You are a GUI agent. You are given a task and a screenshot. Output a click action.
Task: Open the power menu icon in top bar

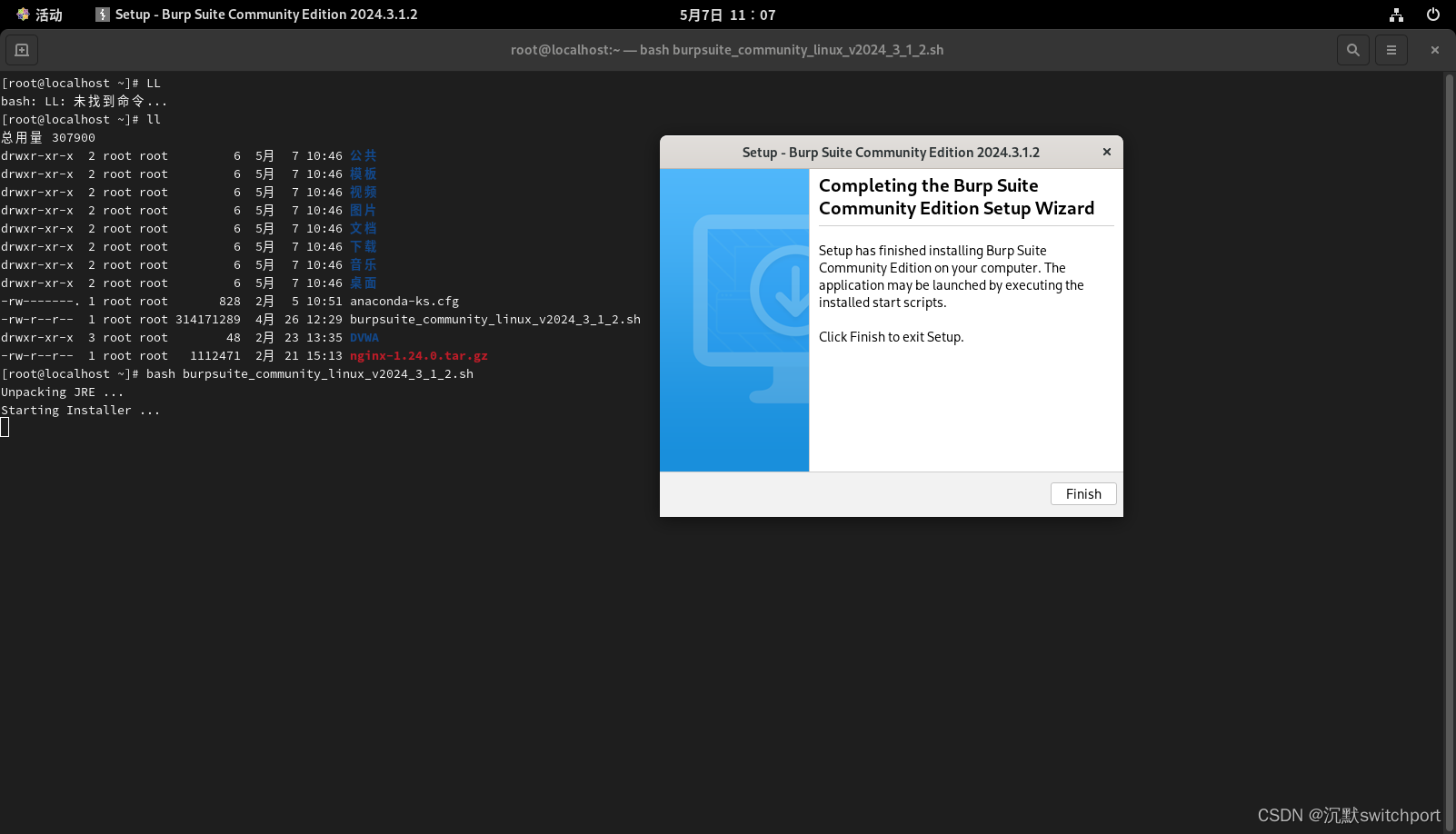coord(1433,15)
